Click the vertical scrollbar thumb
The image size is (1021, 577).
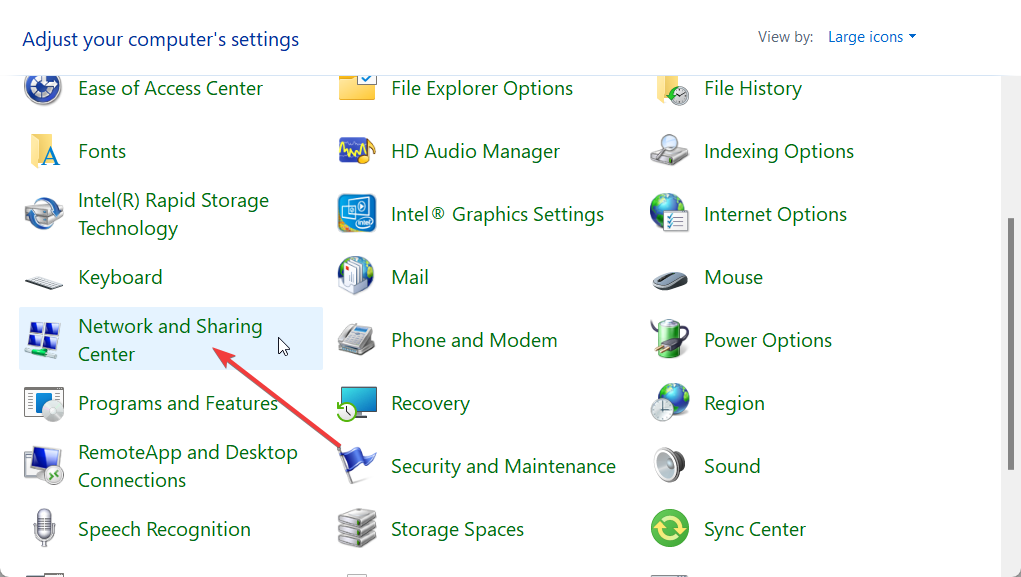point(1011,343)
